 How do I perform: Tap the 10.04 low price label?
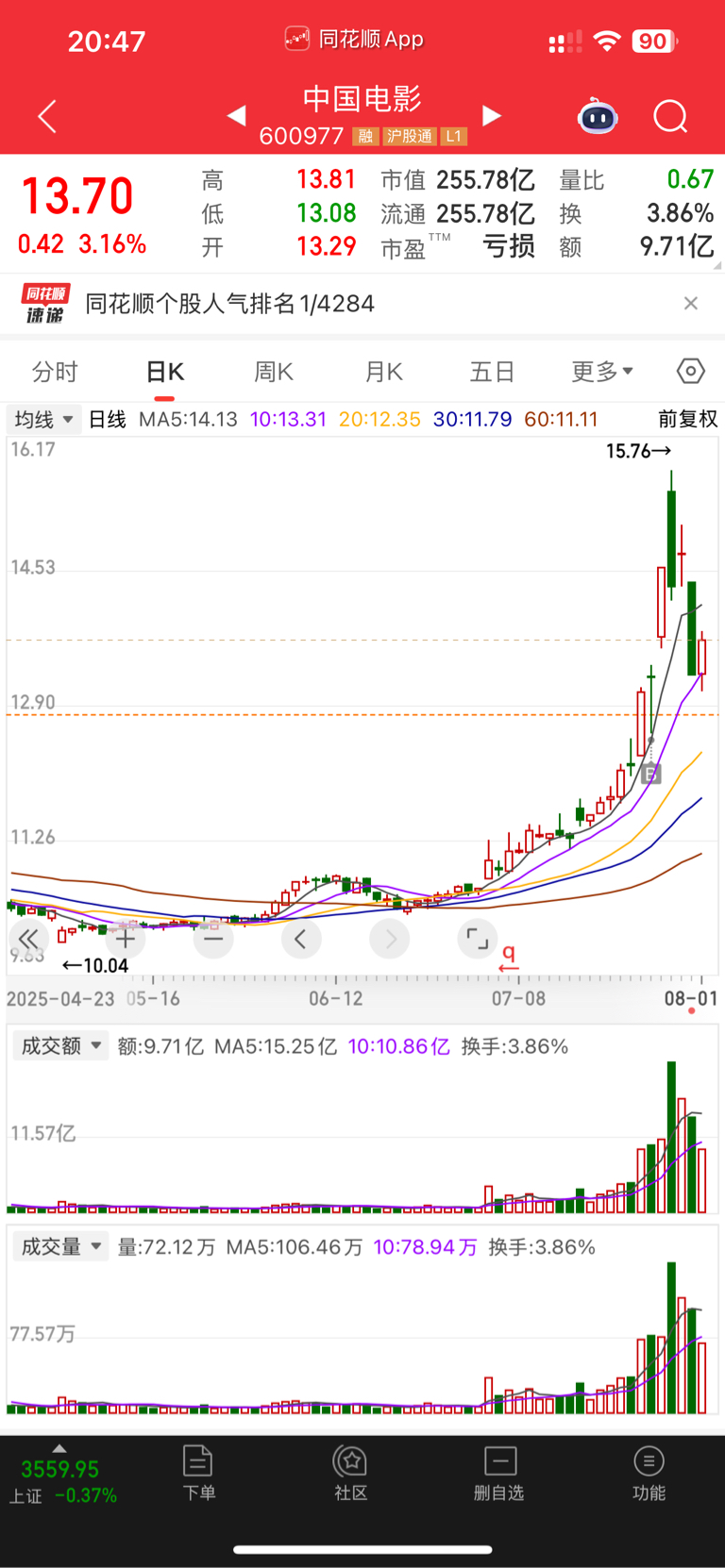click(x=95, y=965)
